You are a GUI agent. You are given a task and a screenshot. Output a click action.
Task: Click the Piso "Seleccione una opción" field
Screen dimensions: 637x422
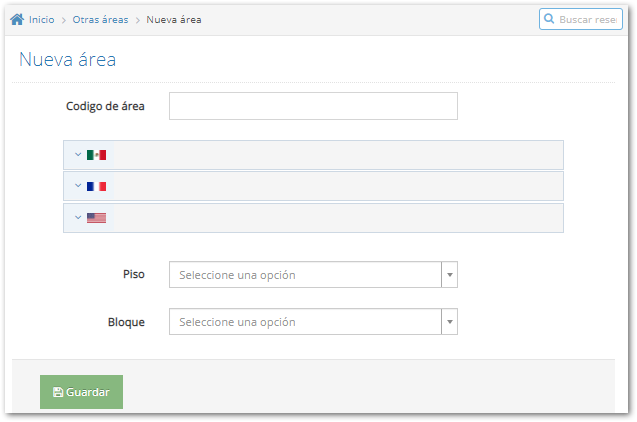pyautogui.click(x=305, y=275)
